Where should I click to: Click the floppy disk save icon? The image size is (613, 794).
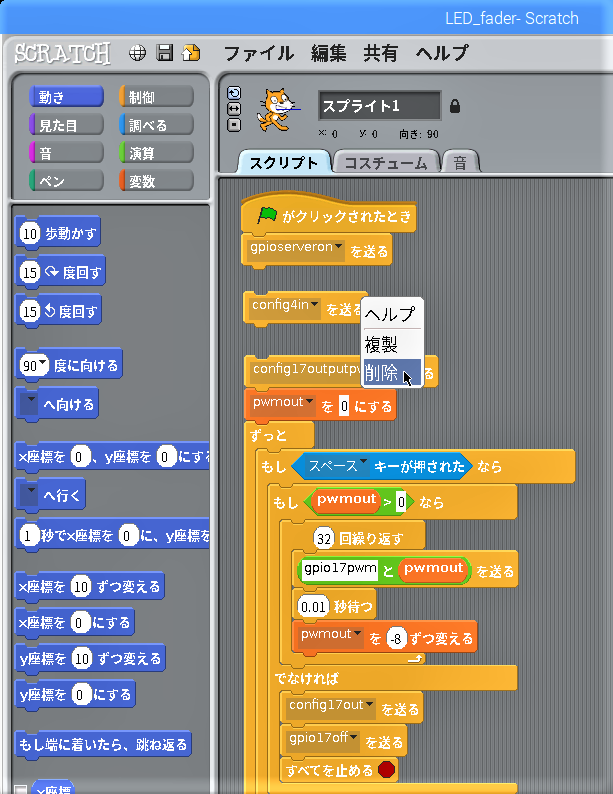click(x=165, y=53)
